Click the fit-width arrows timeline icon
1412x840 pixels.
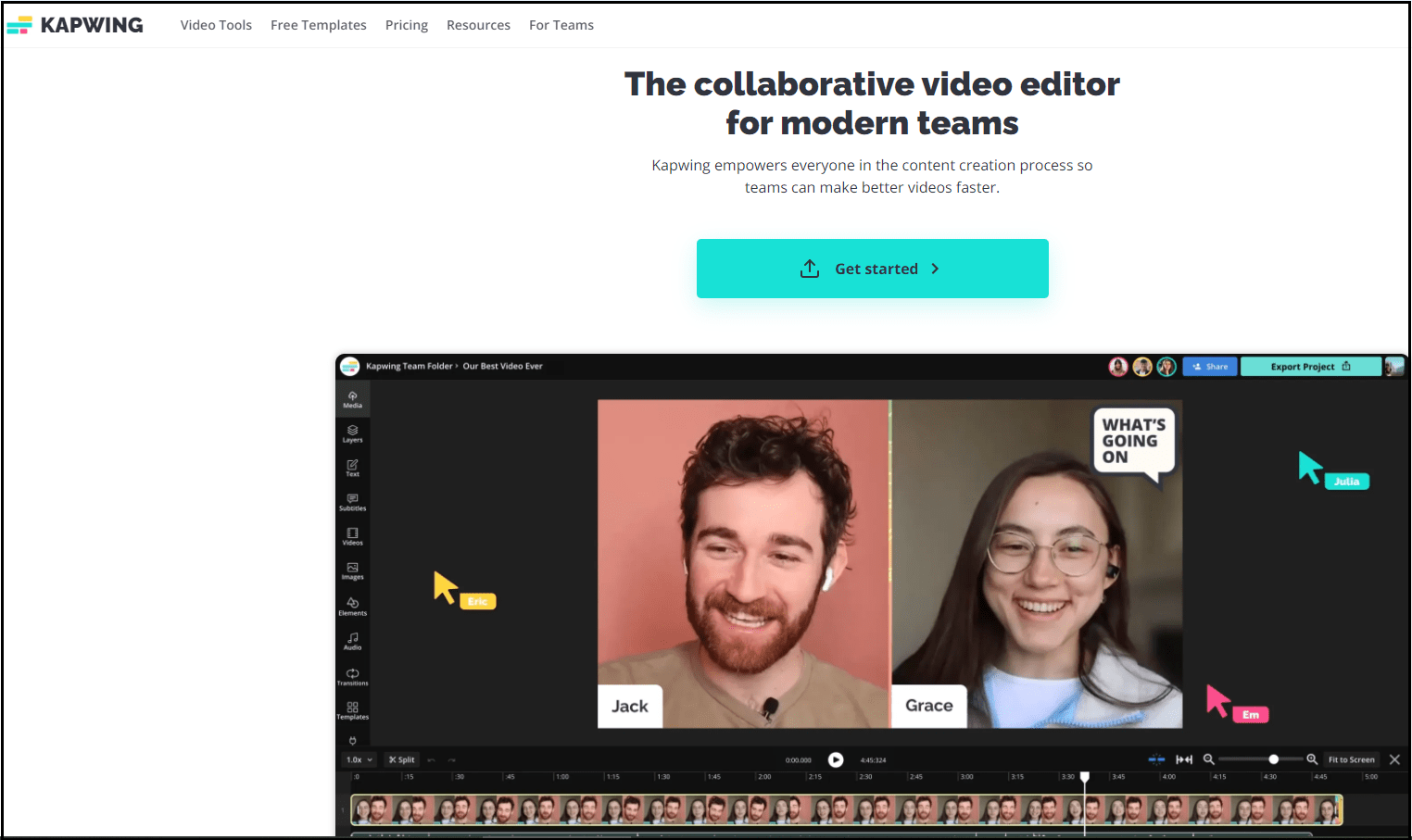(x=1183, y=759)
